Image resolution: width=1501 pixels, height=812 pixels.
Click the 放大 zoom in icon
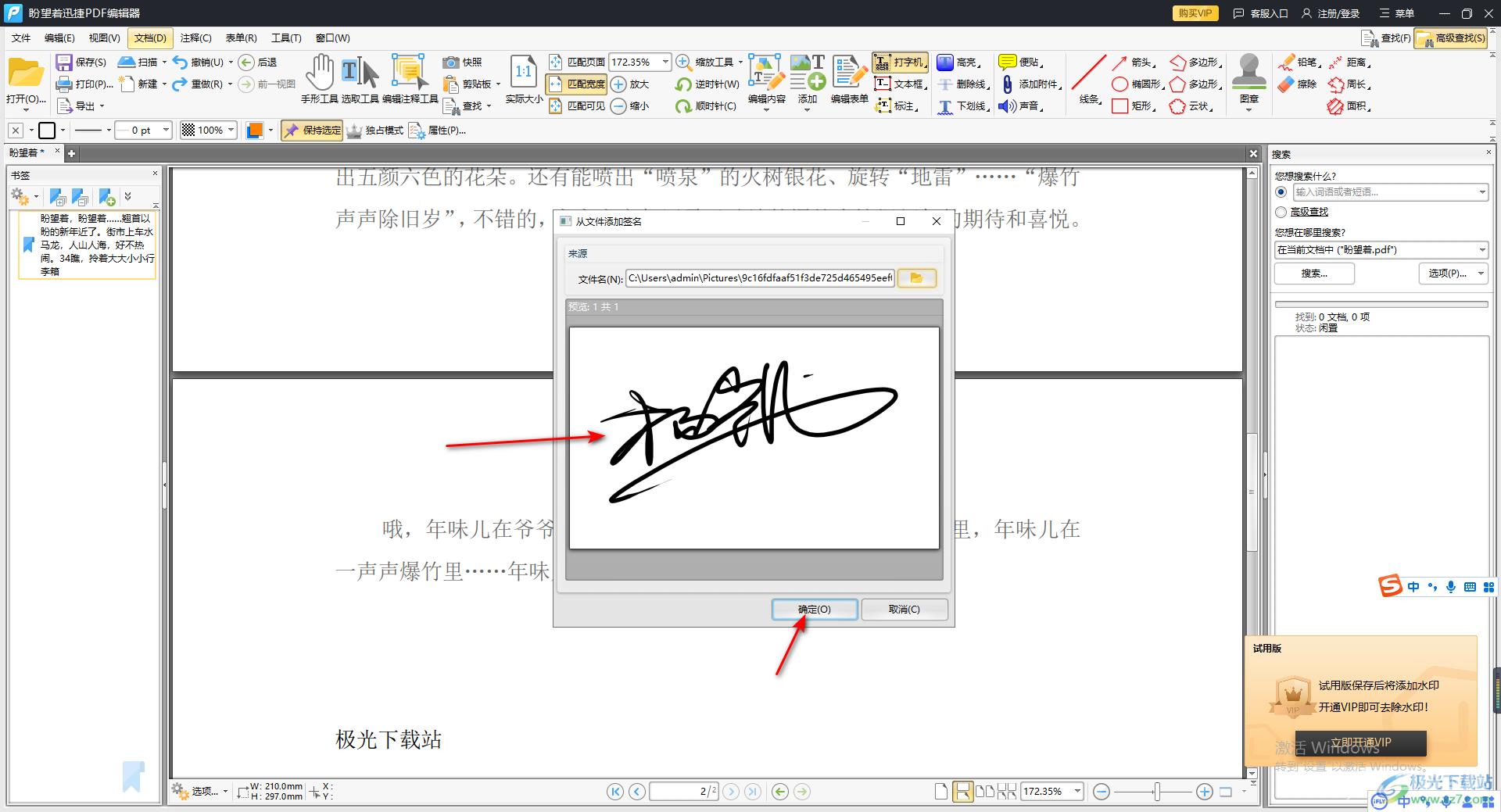pos(618,84)
